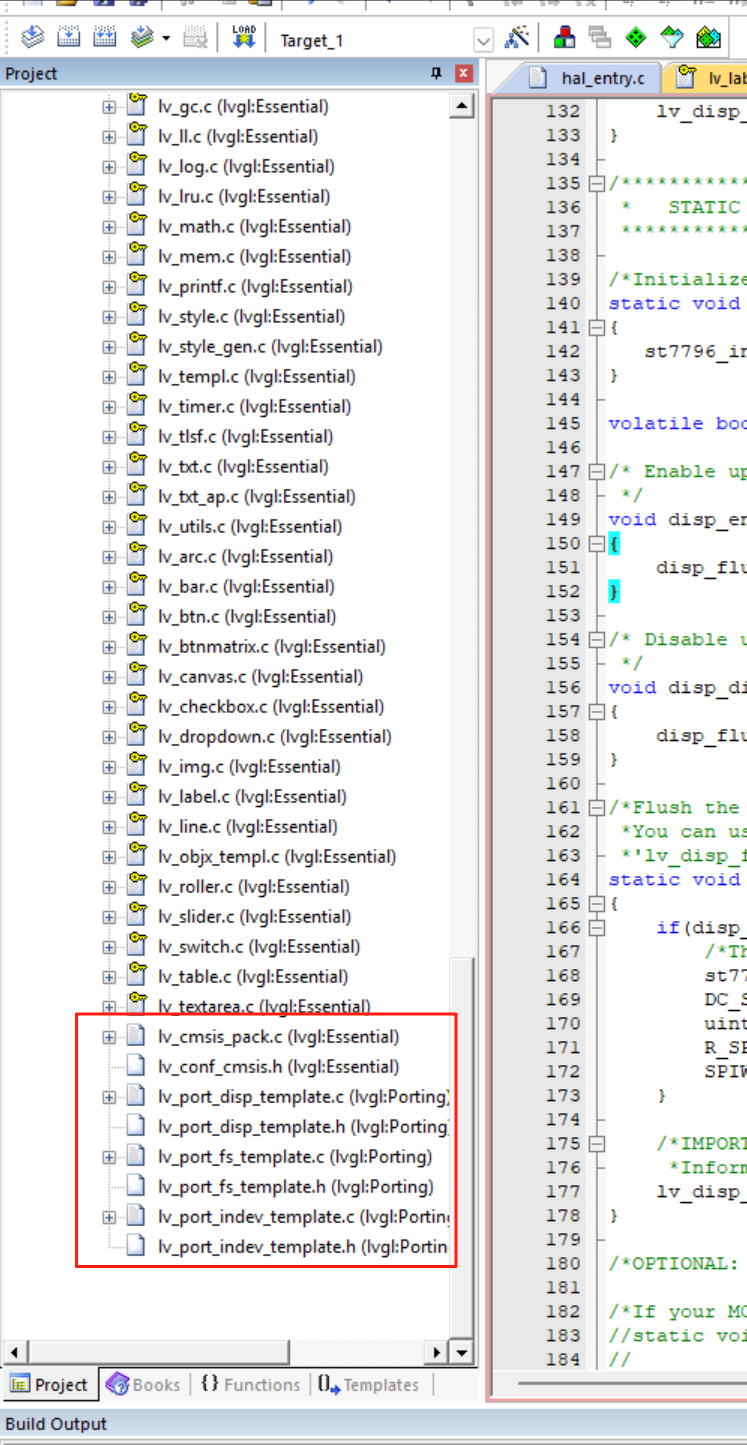Screen dimensions: 747x1445
Task: Click the lv_port_indev_template.h file icon
Action: [x=136, y=1246]
